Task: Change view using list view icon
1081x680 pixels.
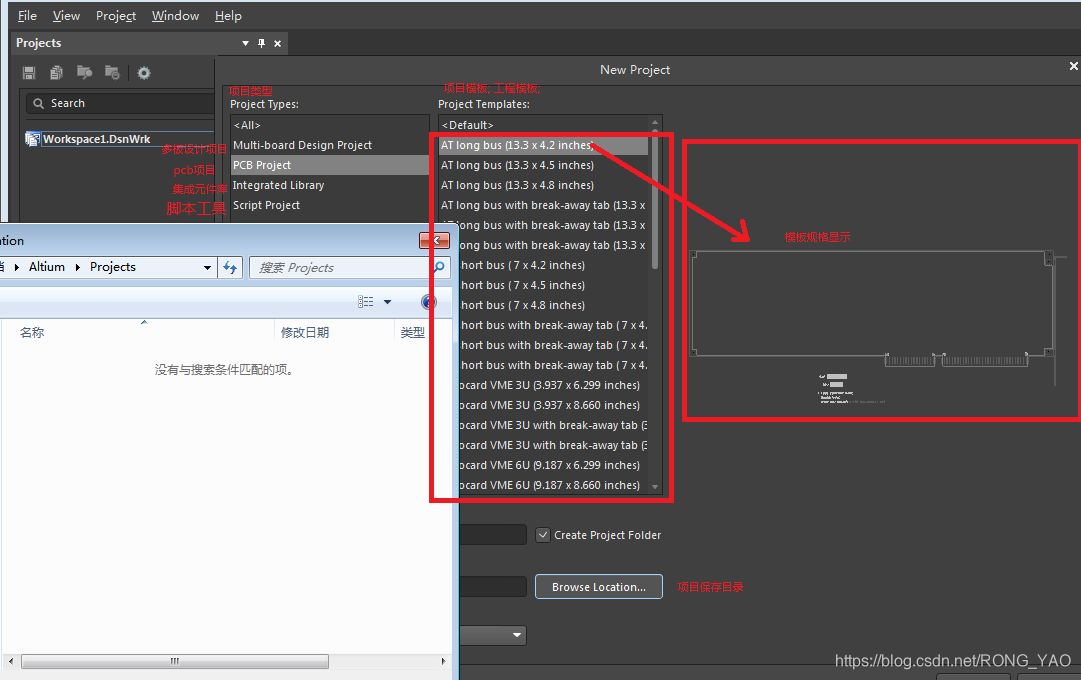Action: click(366, 302)
